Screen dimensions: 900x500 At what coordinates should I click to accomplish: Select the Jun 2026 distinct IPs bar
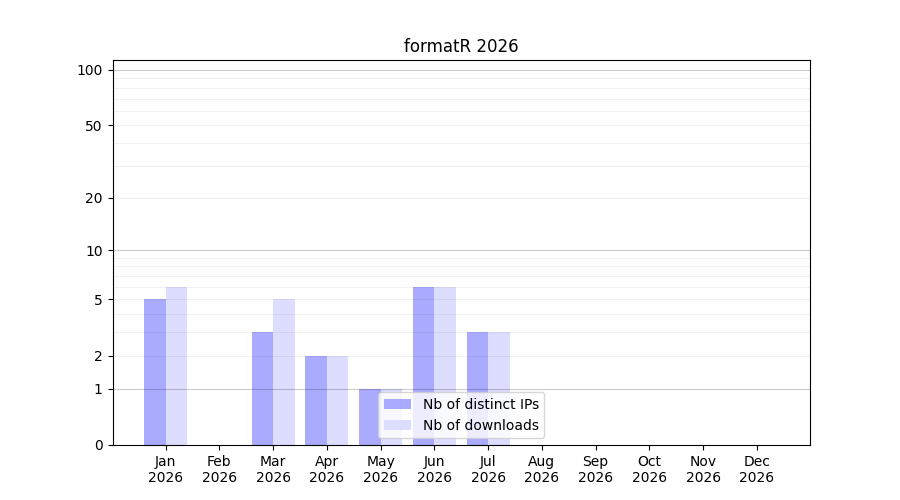coord(424,366)
